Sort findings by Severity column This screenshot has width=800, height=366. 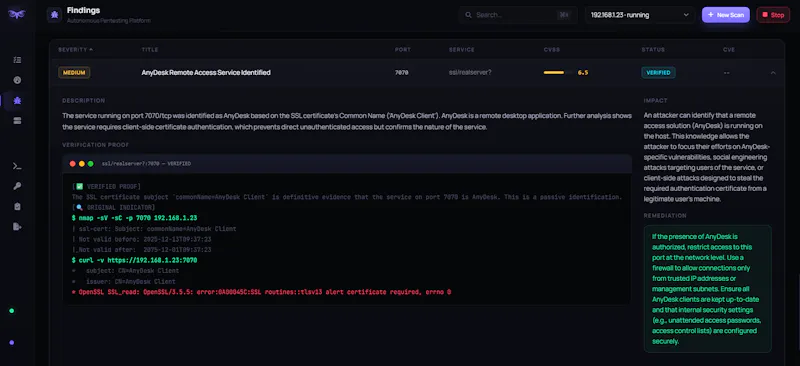coord(76,50)
